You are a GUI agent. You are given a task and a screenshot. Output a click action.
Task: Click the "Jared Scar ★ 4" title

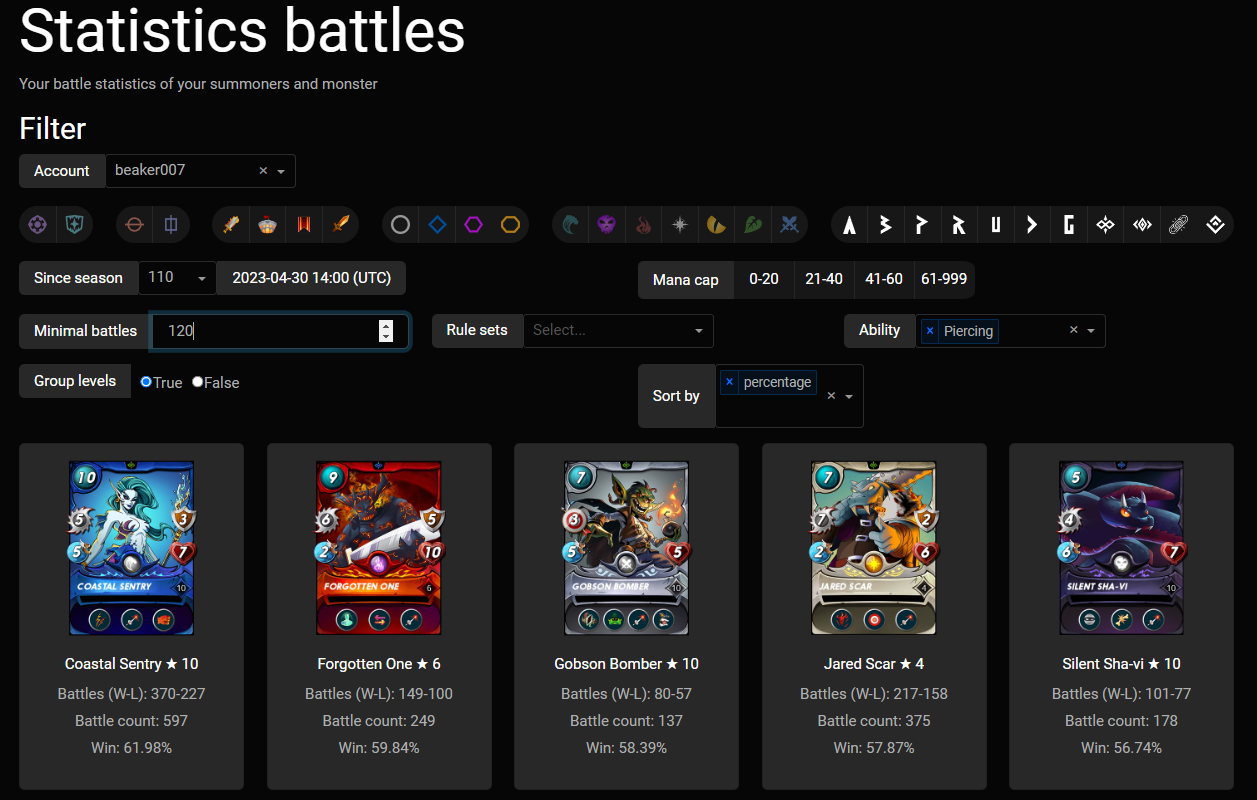coord(874,664)
